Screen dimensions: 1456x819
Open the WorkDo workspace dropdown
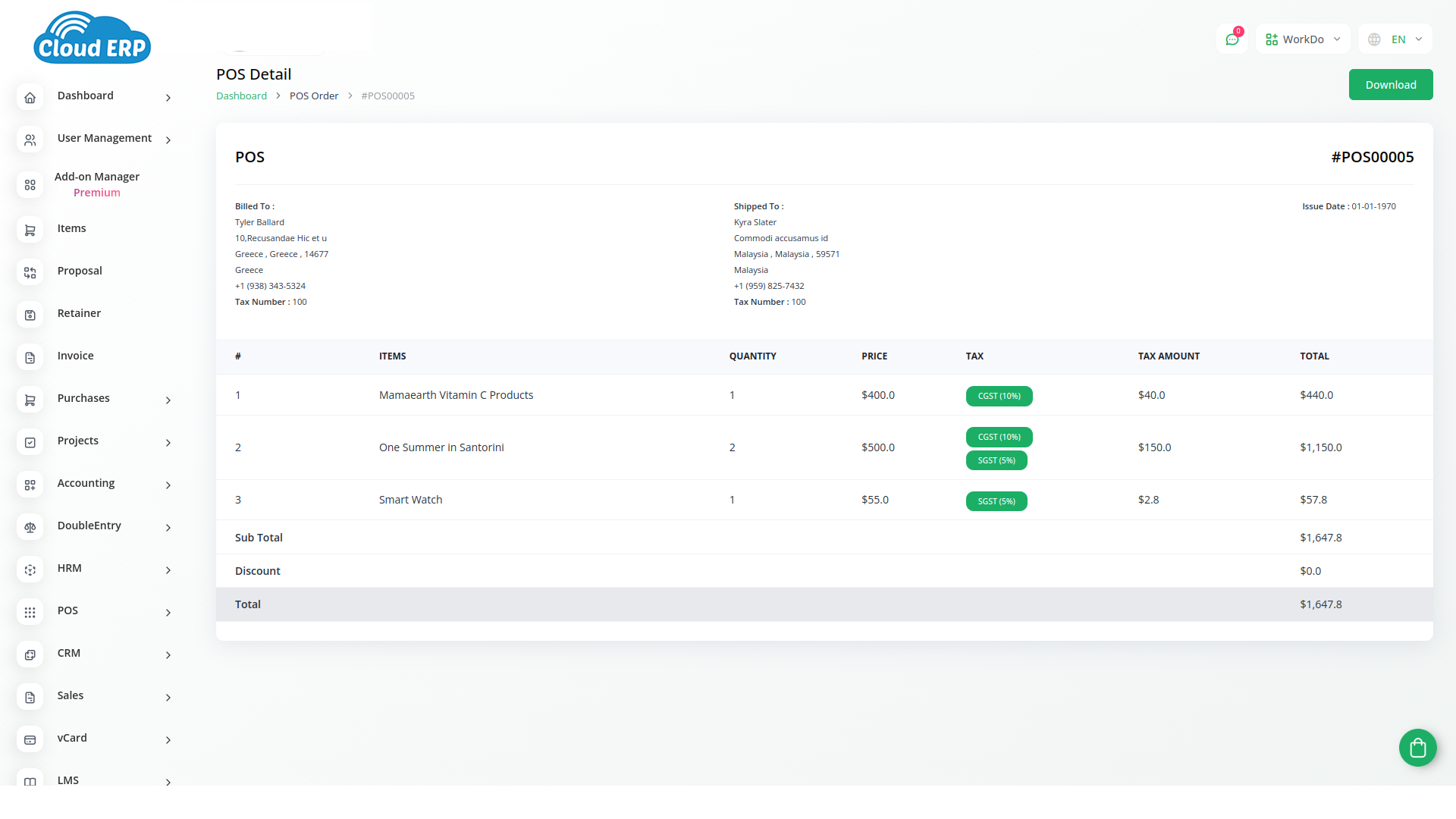(x=1303, y=39)
